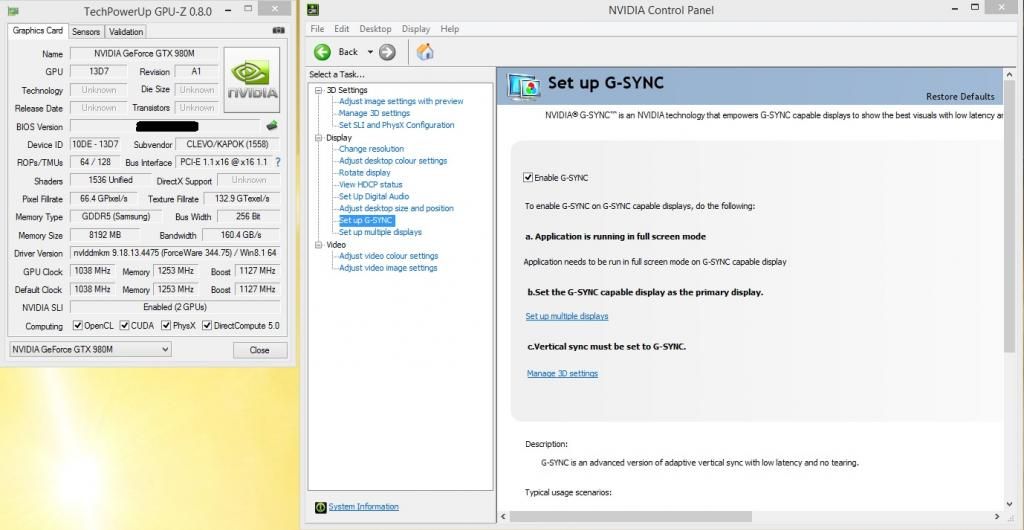Collapse the Display tree node
Screen dimensions: 1024x530
tap(319, 138)
